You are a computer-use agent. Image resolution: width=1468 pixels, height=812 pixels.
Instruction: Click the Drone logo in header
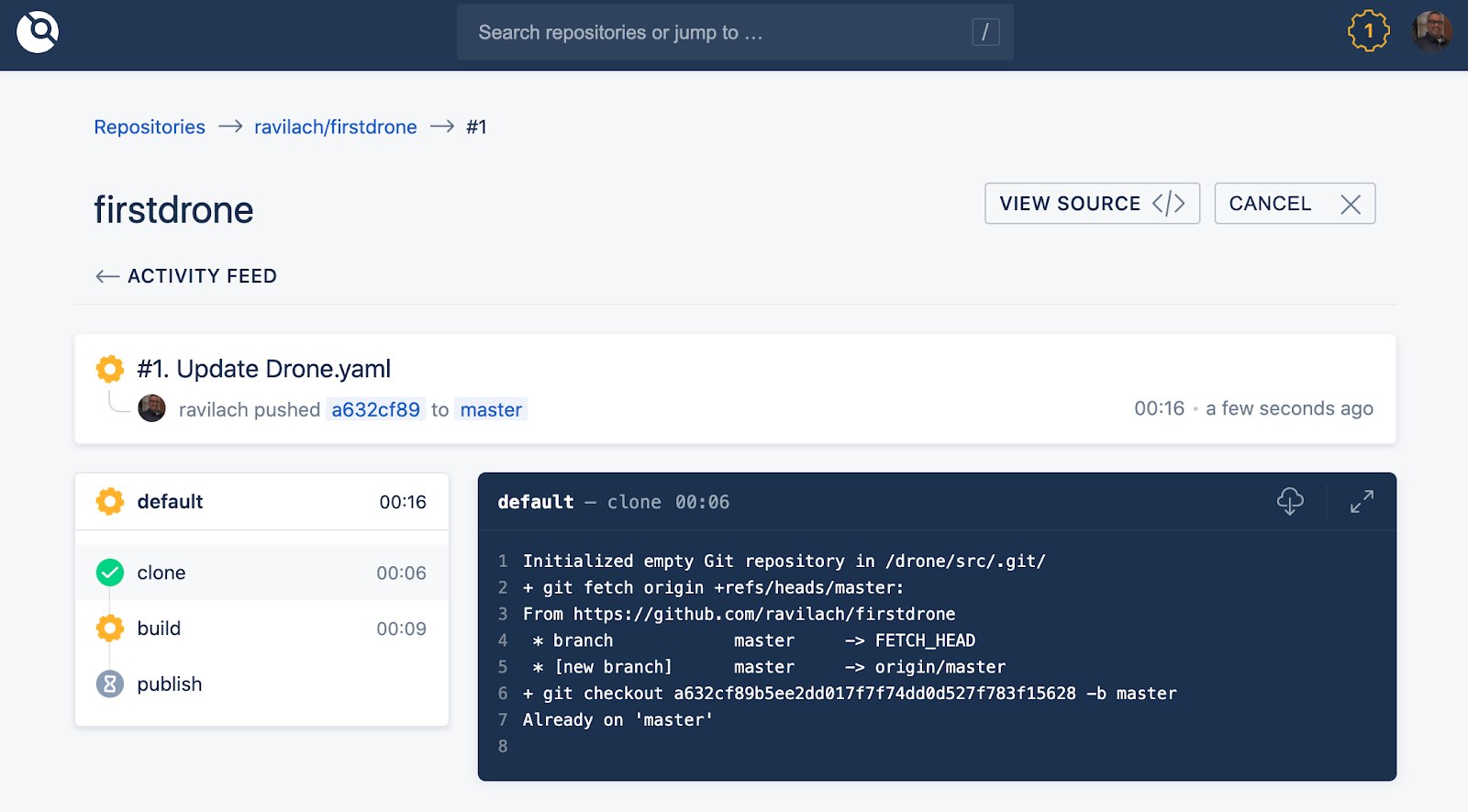(x=38, y=32)
